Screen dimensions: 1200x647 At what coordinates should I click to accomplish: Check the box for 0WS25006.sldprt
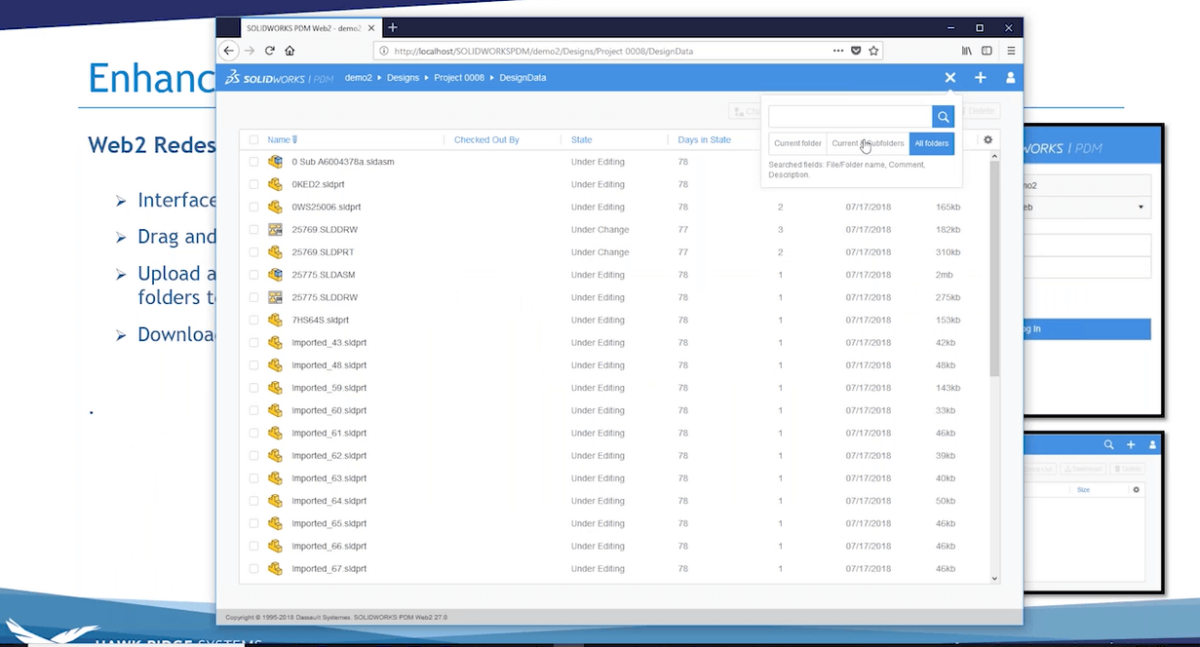pos(254,207)
